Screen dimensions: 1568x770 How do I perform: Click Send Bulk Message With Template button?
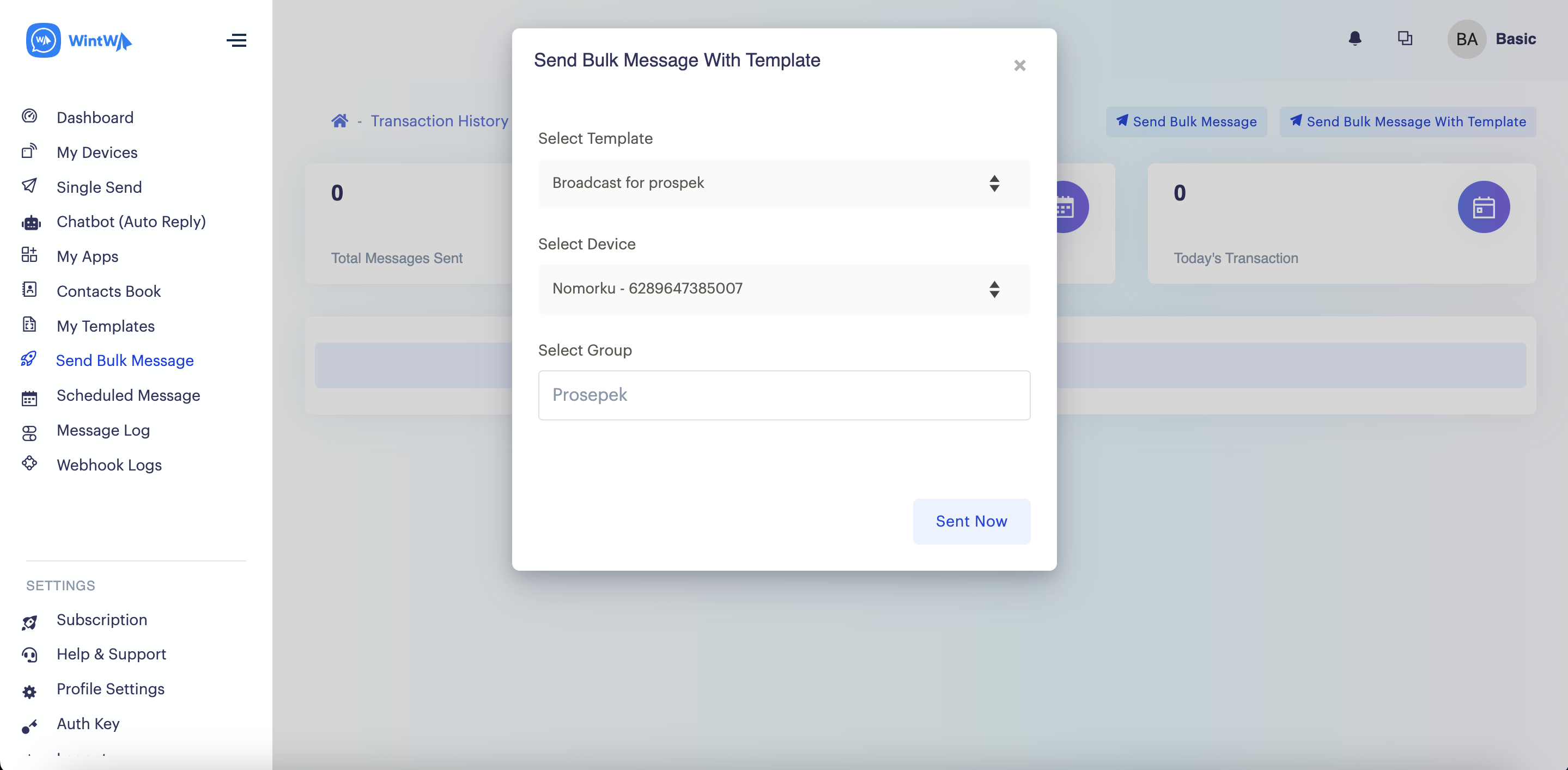[1407, 121]
